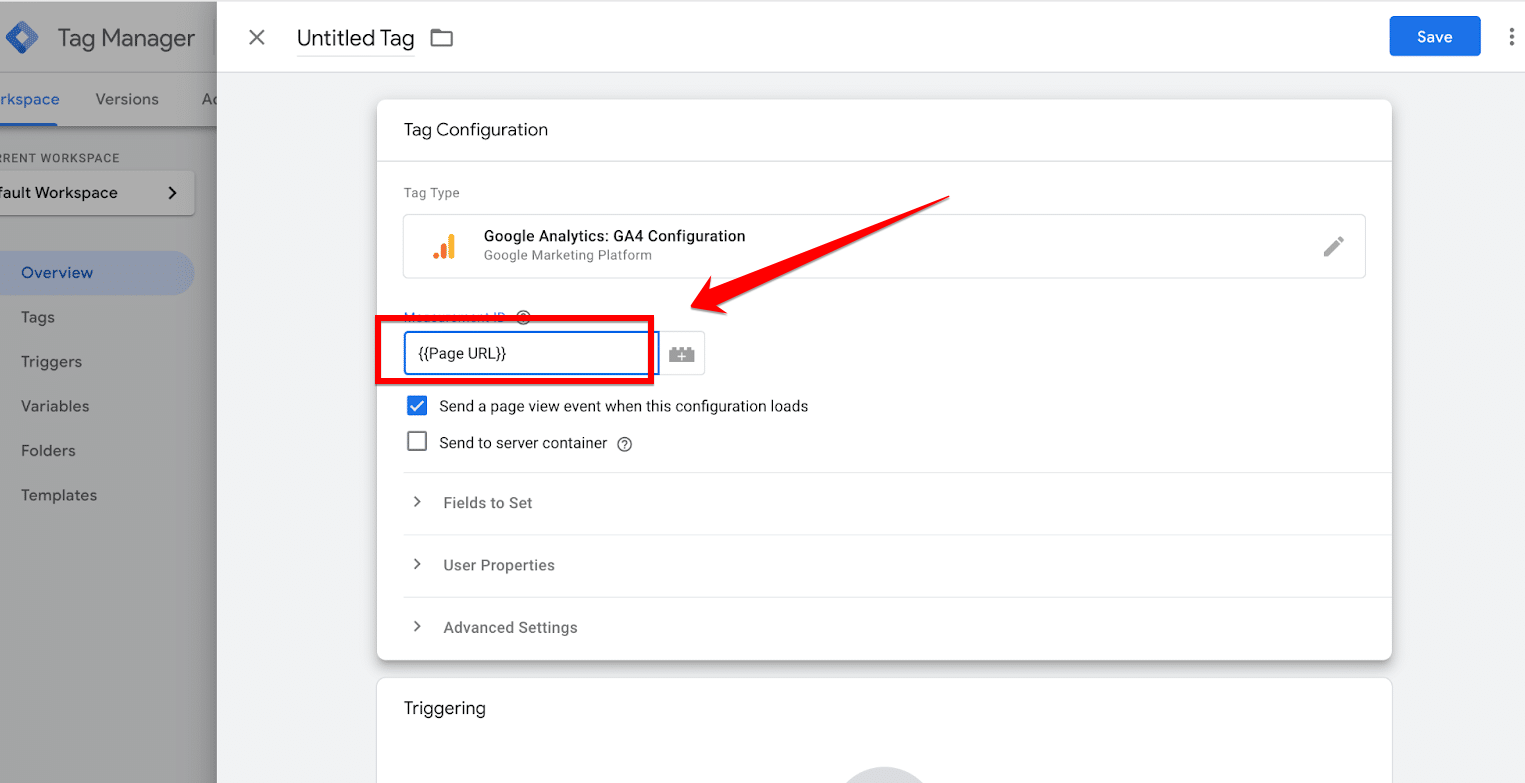Open the three-dot more actions menu
This screenshot has width=1525, height=783.
click(1510, 37)
